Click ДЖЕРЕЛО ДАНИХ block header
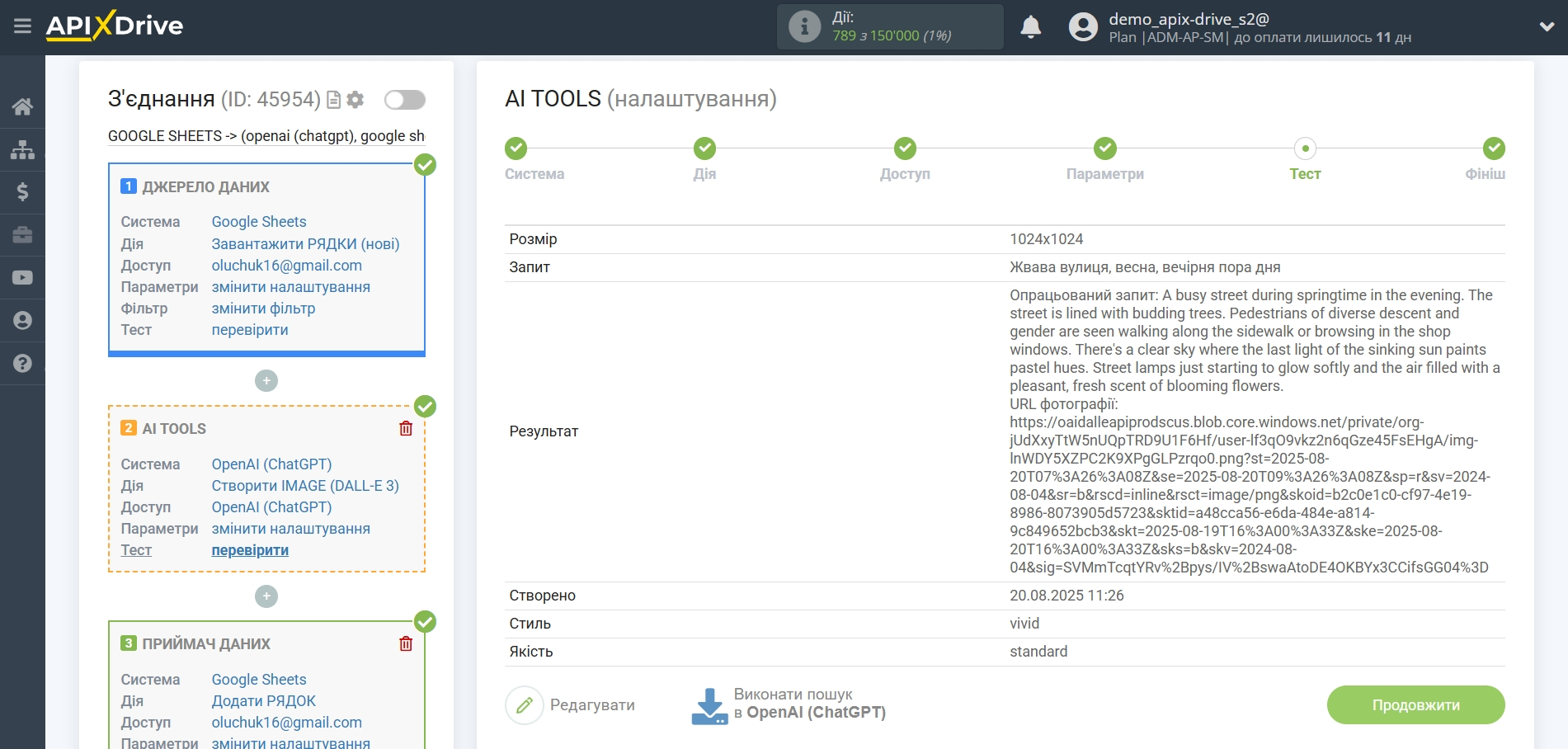 (x=205, y=187)
